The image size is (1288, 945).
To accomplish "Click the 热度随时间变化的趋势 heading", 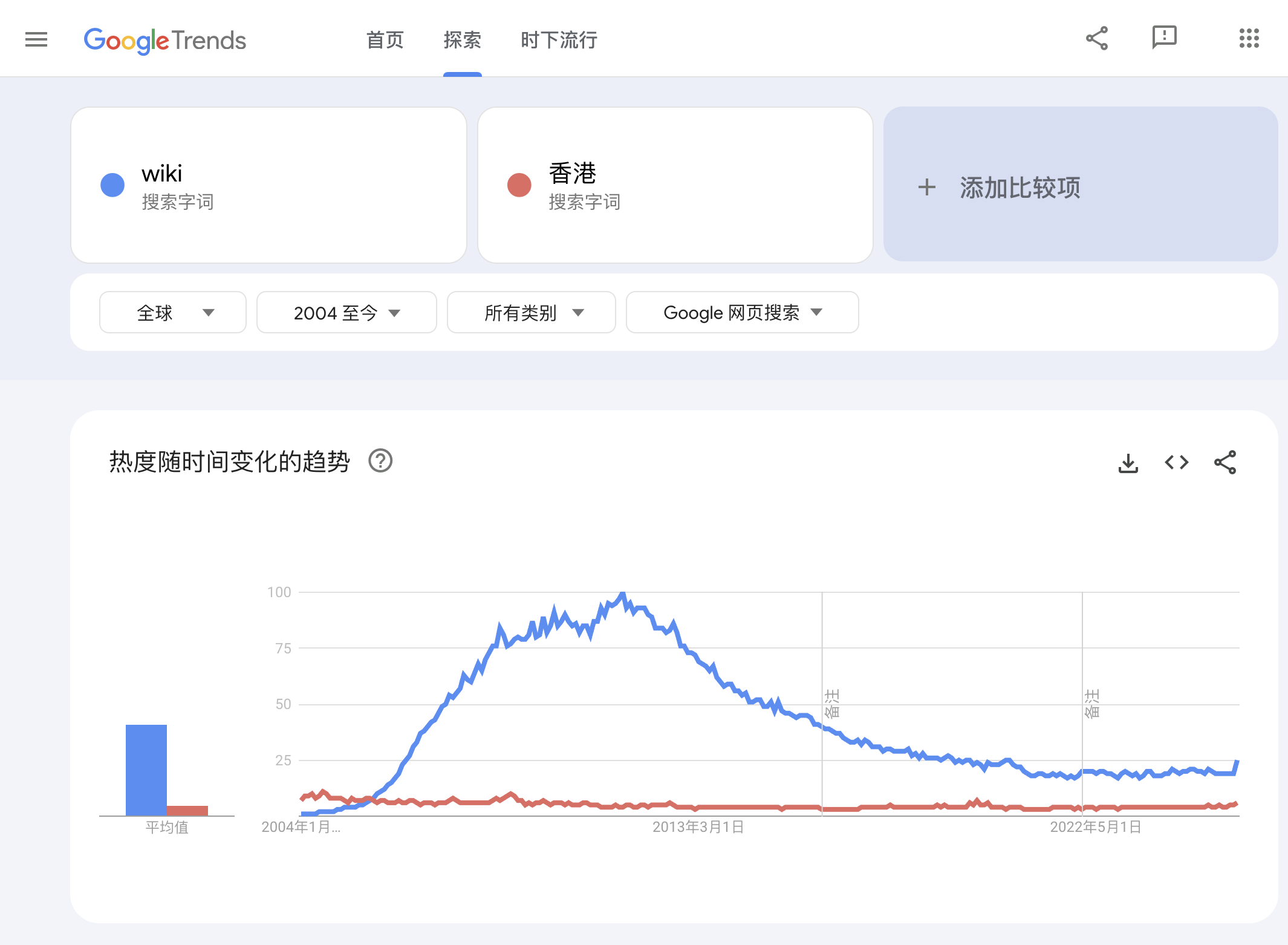I will coord(230,462).
